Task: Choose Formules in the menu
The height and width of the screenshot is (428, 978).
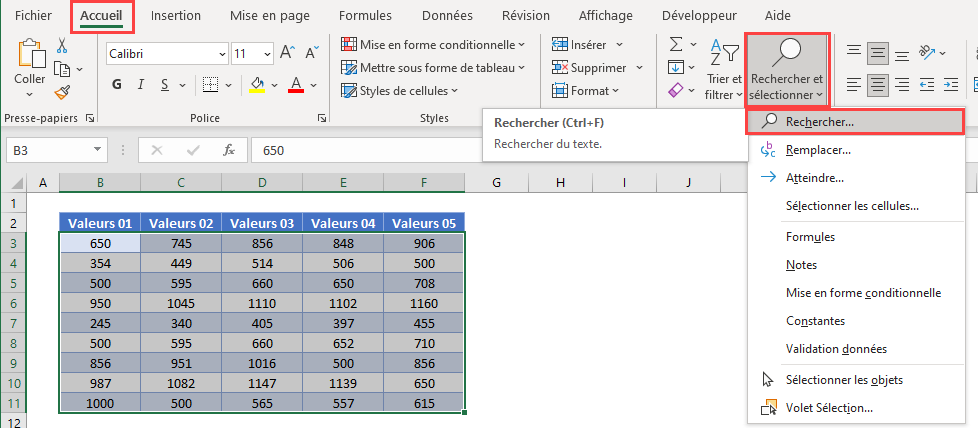Action: tap(855, 237)
